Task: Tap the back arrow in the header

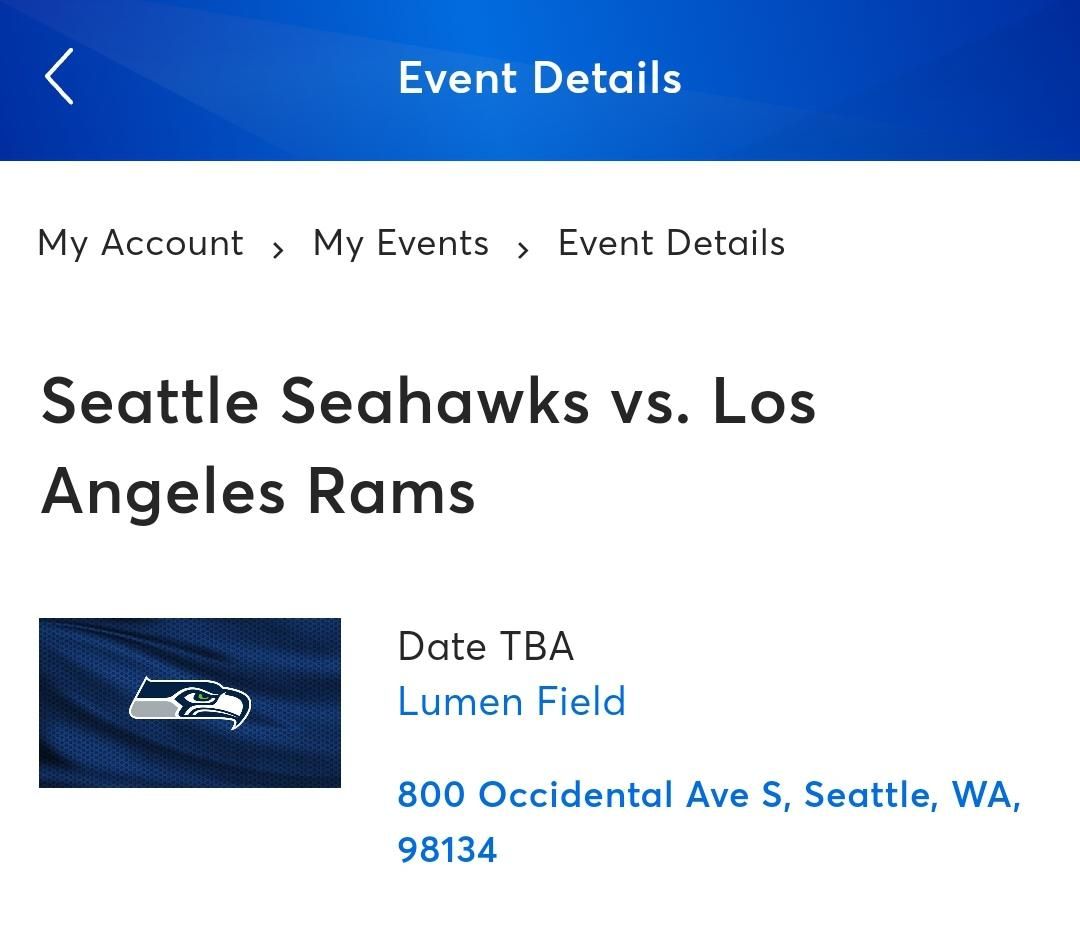Action: pos(60,77)
